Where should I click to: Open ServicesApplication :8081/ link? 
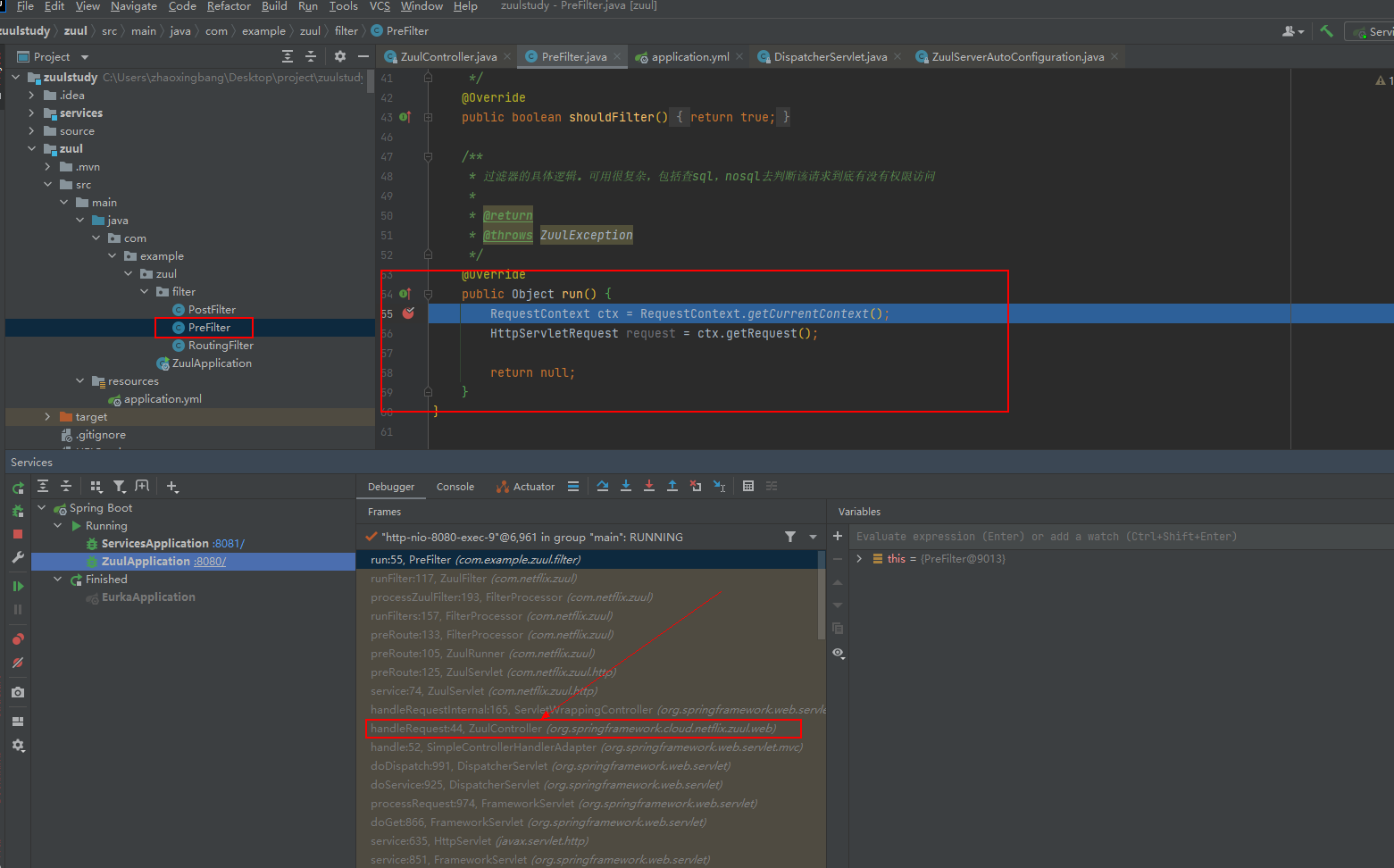click(x=229, y=543)
